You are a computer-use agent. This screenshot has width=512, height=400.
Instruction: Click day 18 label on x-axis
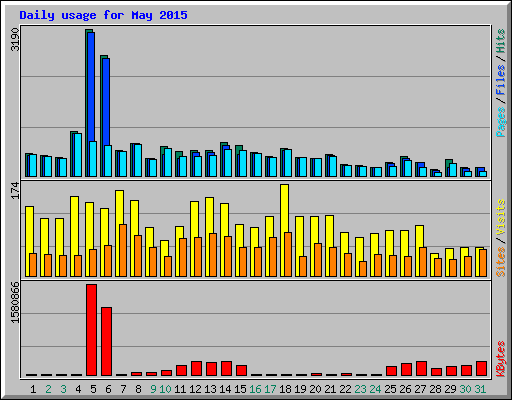click(285, 389)
